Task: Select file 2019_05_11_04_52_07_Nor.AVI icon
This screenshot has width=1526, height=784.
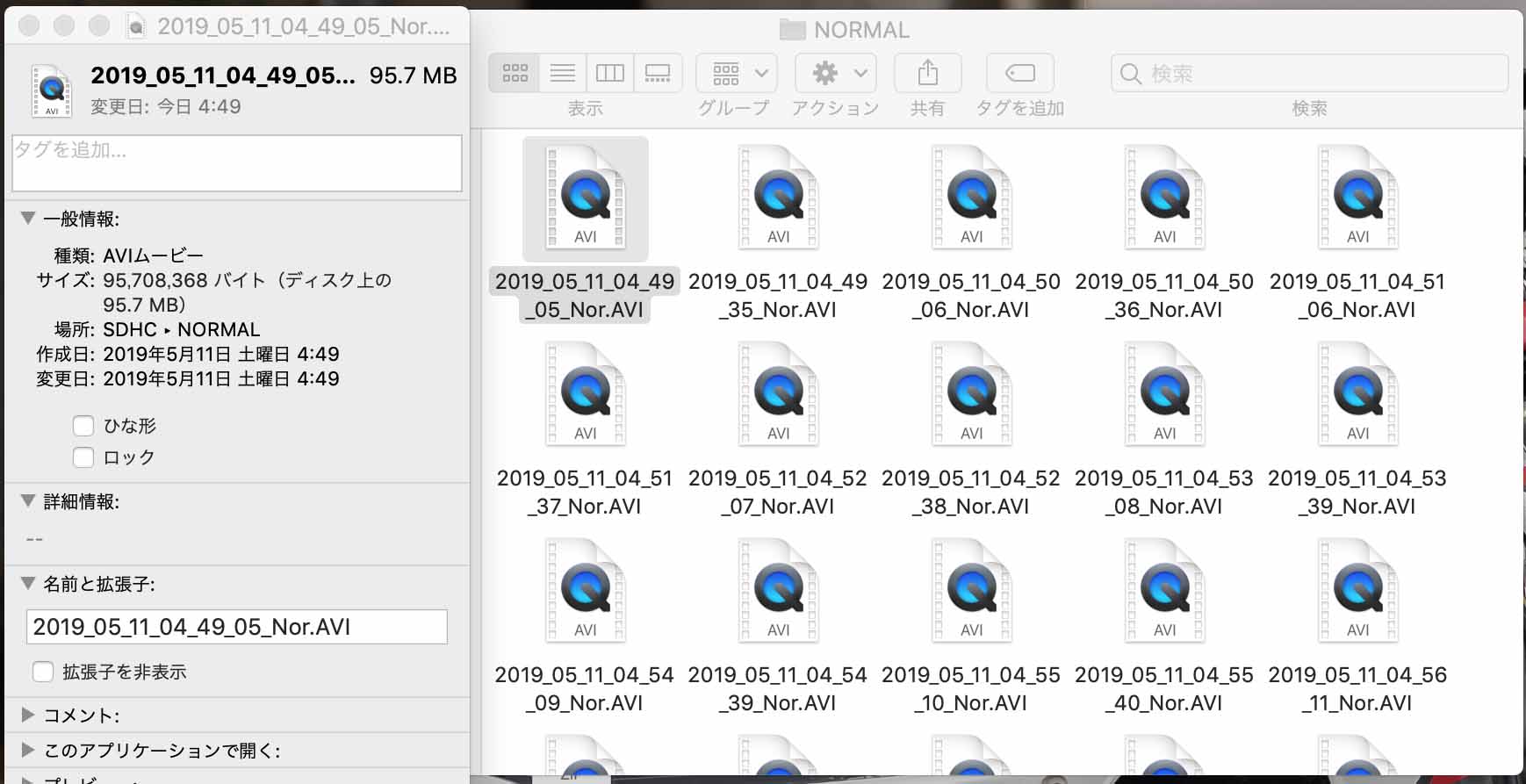Action: [779, 395]
